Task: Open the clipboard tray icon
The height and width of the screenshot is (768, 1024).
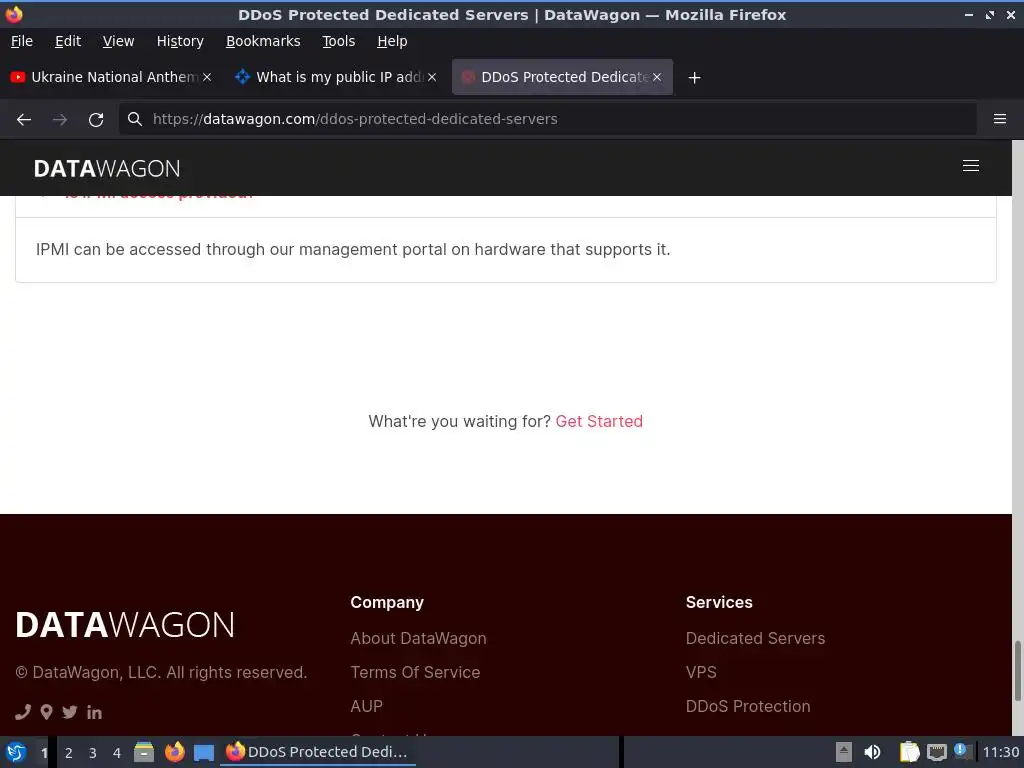Action: pos(909,752)
